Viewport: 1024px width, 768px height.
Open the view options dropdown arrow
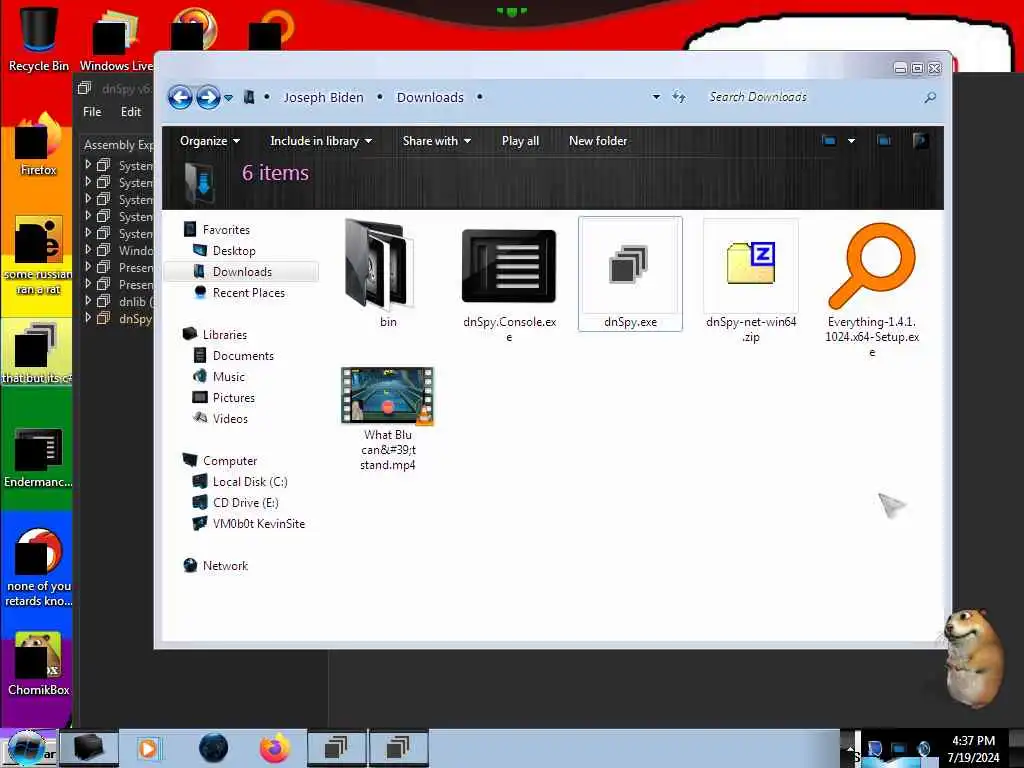point(851,140)
